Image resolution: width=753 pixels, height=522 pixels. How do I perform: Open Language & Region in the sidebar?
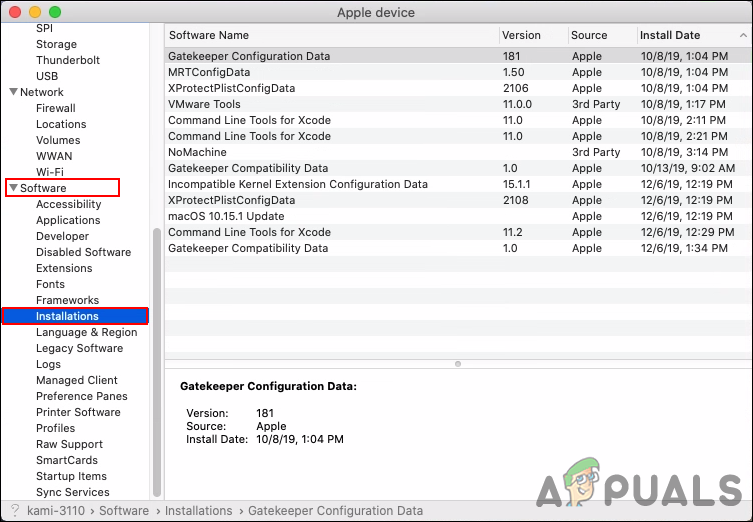point(86,332)
